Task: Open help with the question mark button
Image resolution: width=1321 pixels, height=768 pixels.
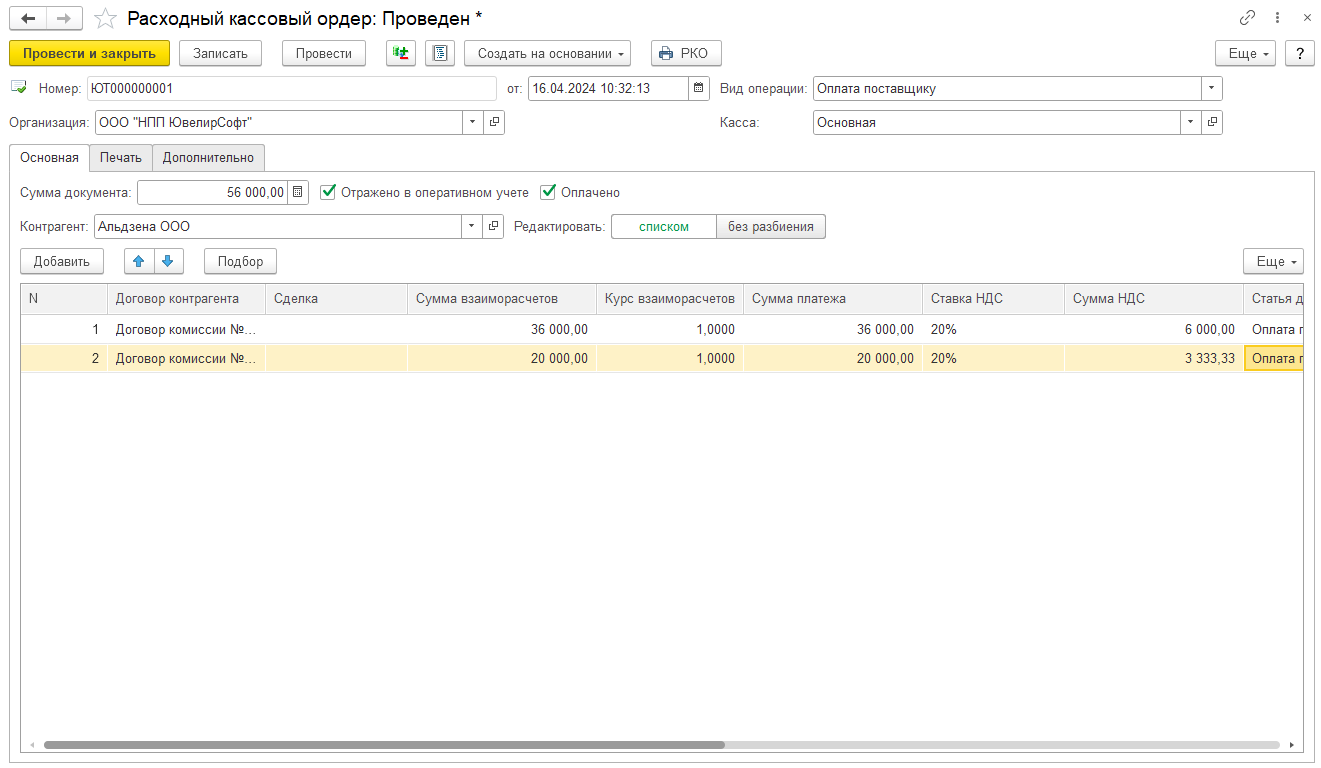Action: coord(1299,53)
